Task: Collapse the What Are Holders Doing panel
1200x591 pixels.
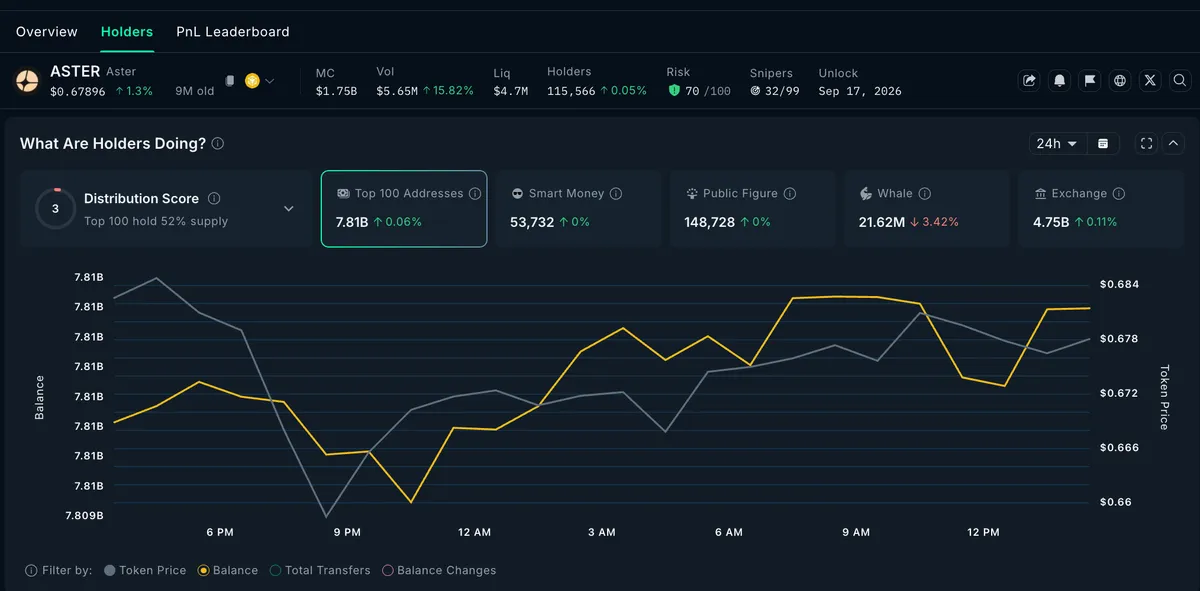Action: (1174, 144)
